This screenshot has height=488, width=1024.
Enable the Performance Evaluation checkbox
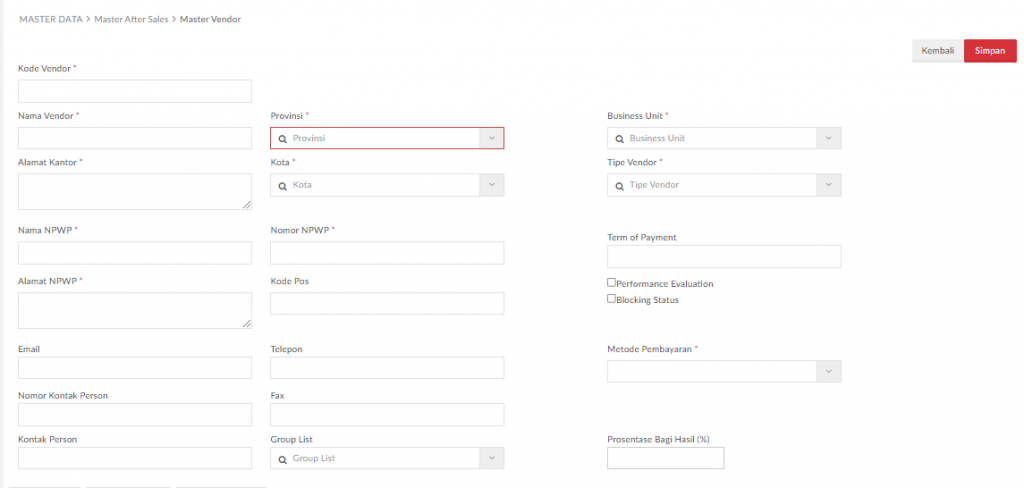[612, 283]
